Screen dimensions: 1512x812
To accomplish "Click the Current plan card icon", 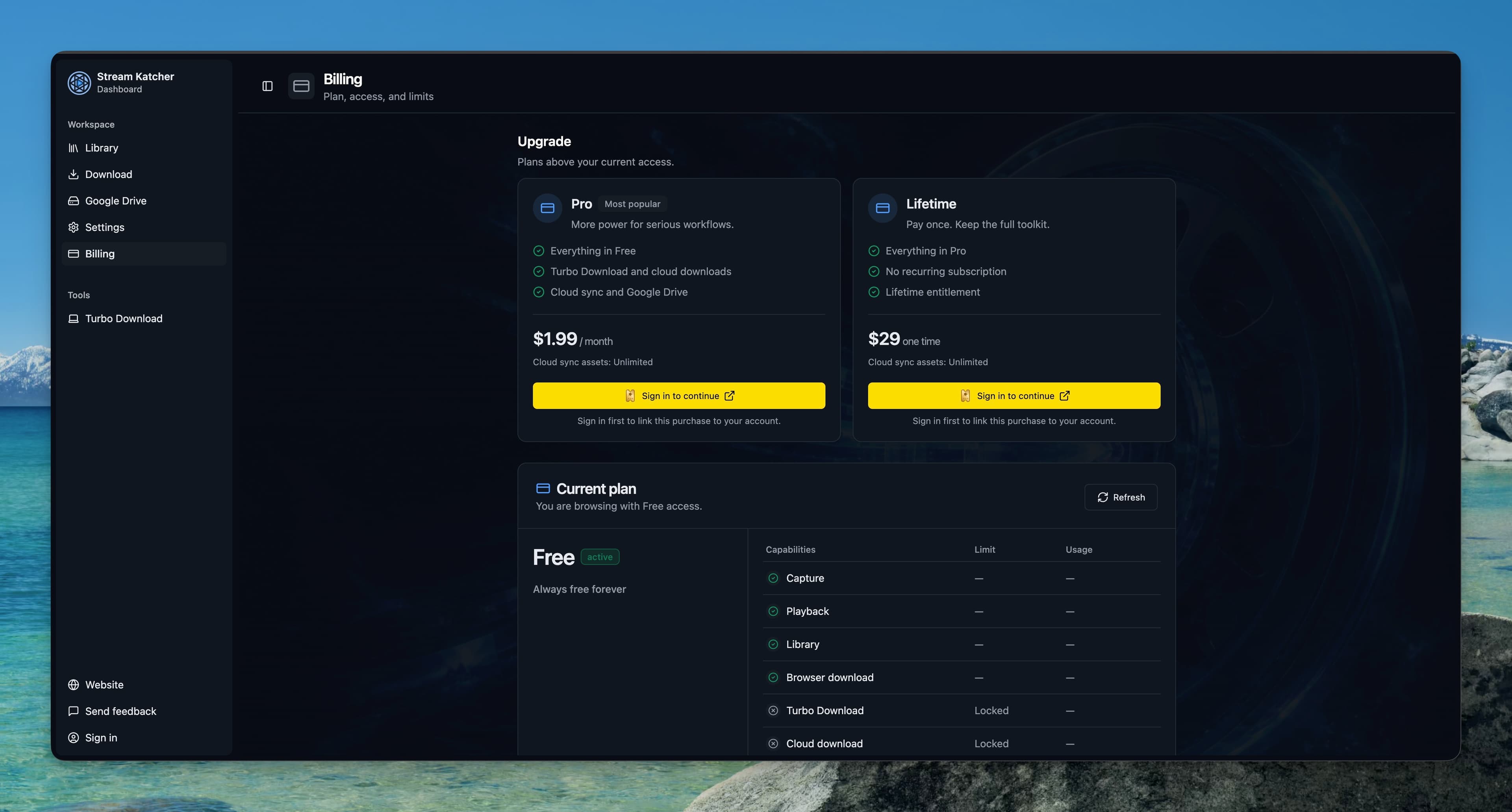I will [543, 489].
